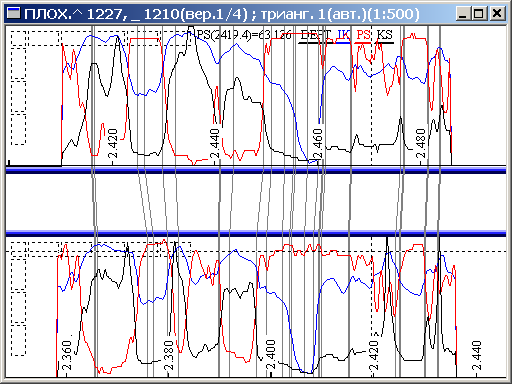Click depth label 2.420 in lower log

click(x=374, y=355)
